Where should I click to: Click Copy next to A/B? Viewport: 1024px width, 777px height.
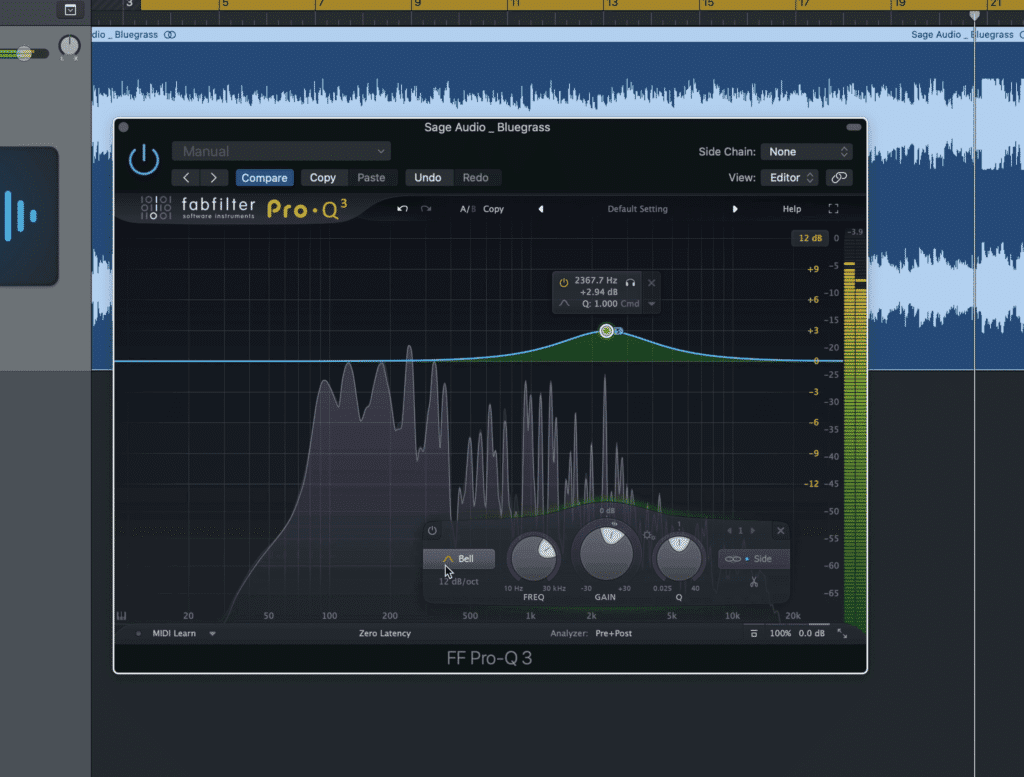[x=493, y=209]
